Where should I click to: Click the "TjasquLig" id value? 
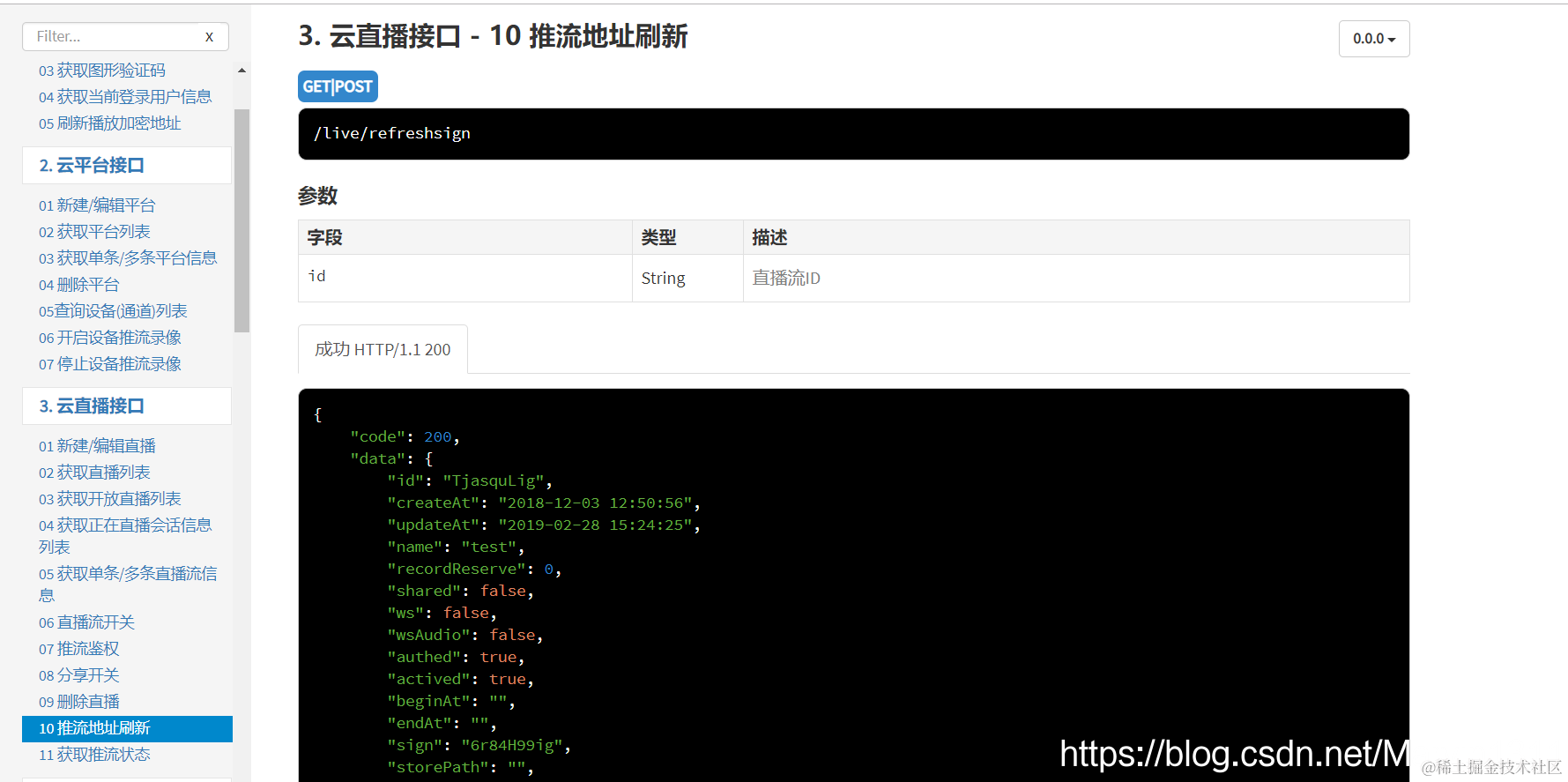coord(494,480)
